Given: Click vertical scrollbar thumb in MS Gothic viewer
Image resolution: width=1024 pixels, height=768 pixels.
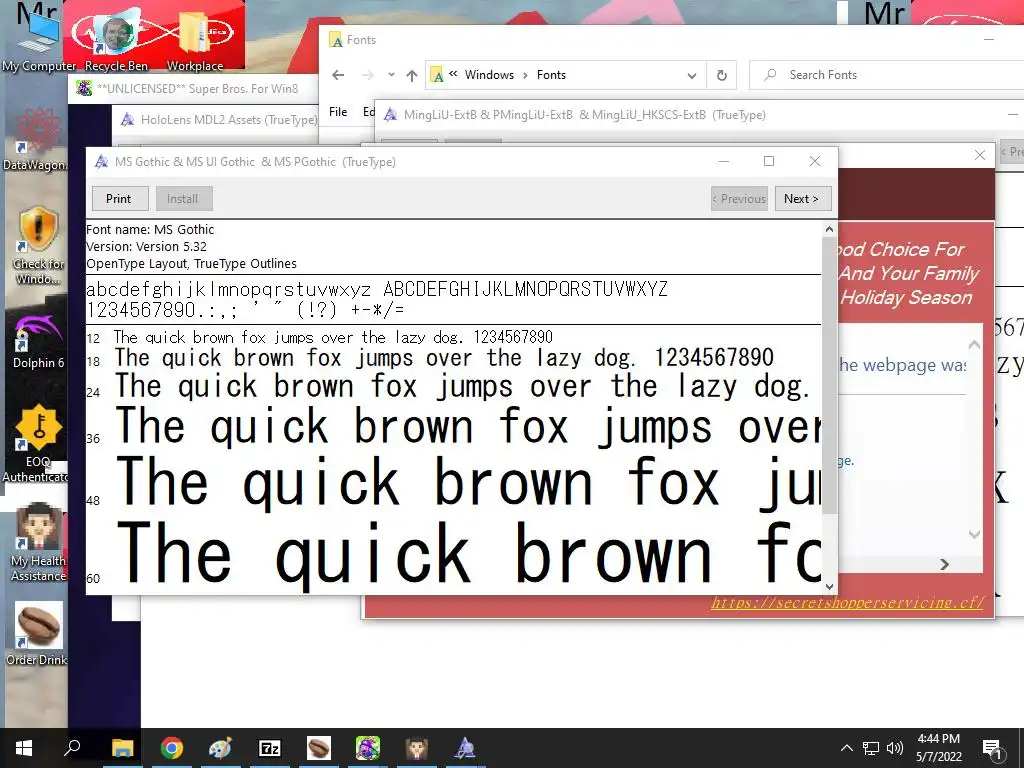Looking at the screenshot, I should (x=829, y=374).
